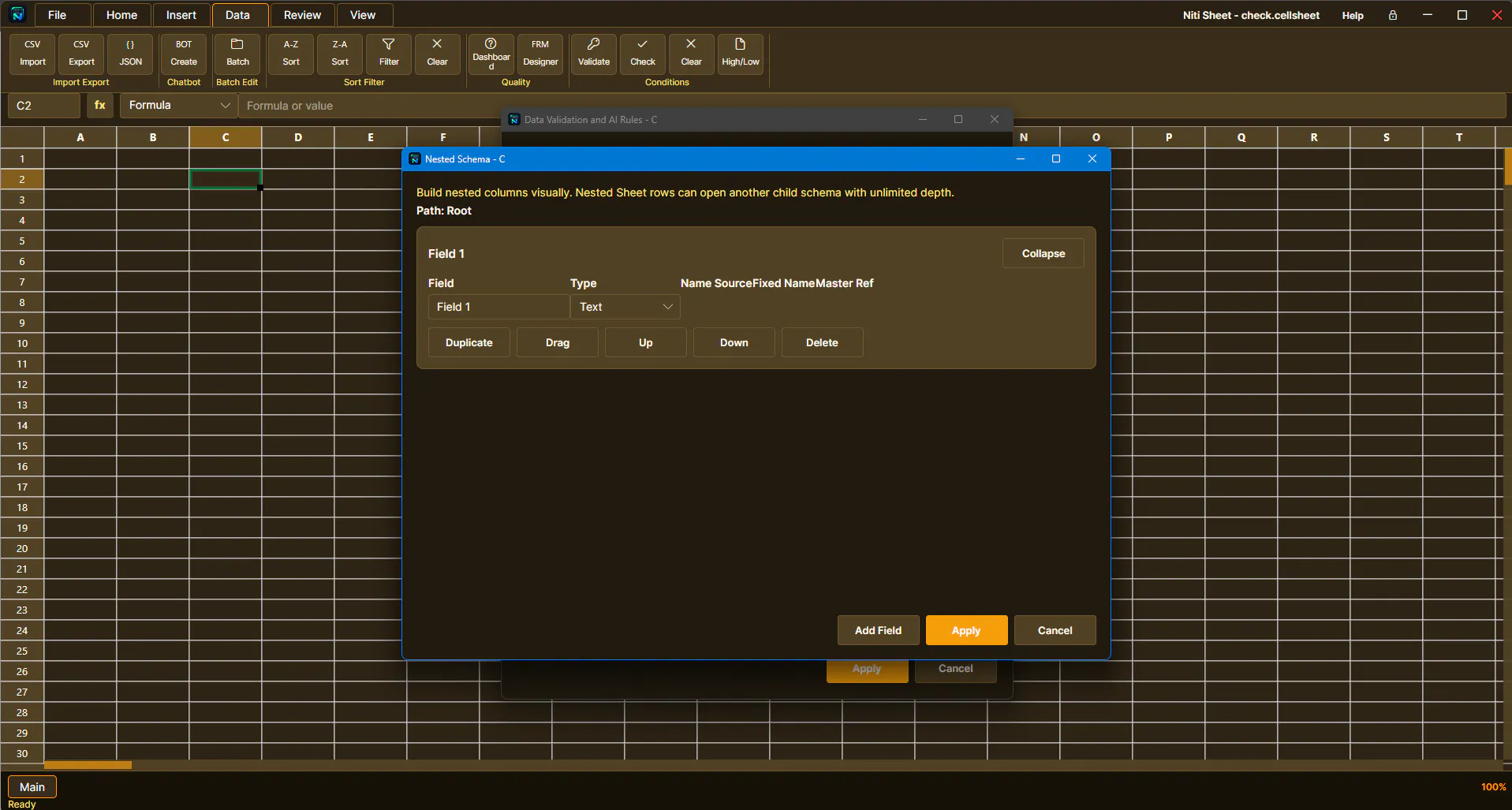Click the Drag button for Field 1
Image resolution: width=1512 pixels, height=810 pixels.
[558, 342]
